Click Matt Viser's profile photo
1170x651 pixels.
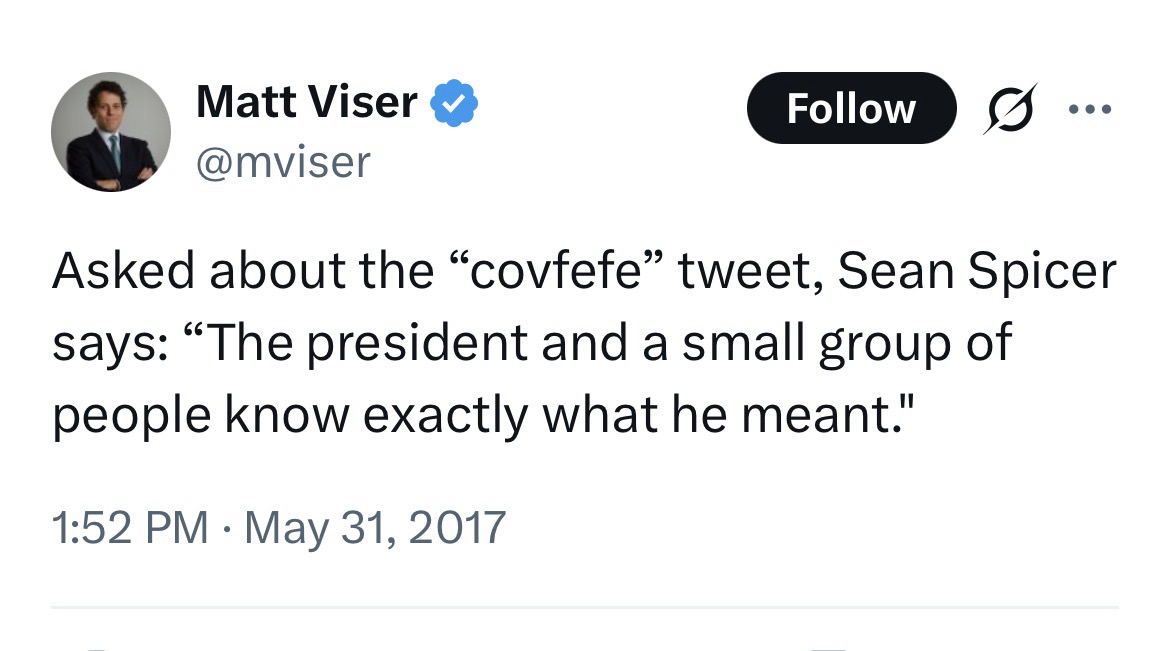[x=111, y=131]
